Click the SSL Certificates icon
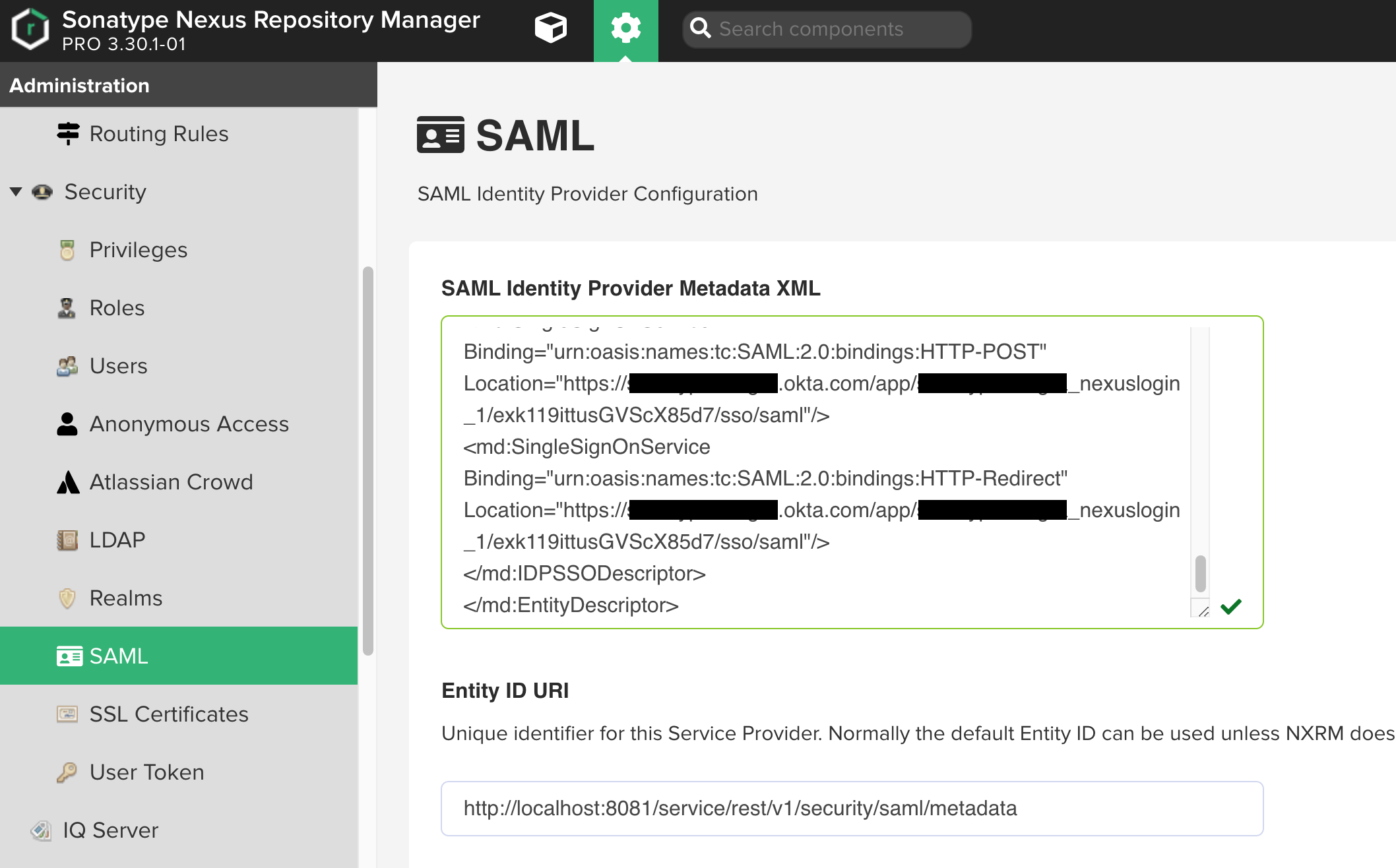 (x=67, y=714)
